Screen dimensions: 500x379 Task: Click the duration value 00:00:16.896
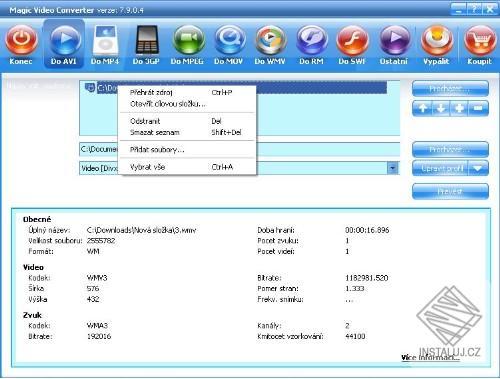coord(367,230)
